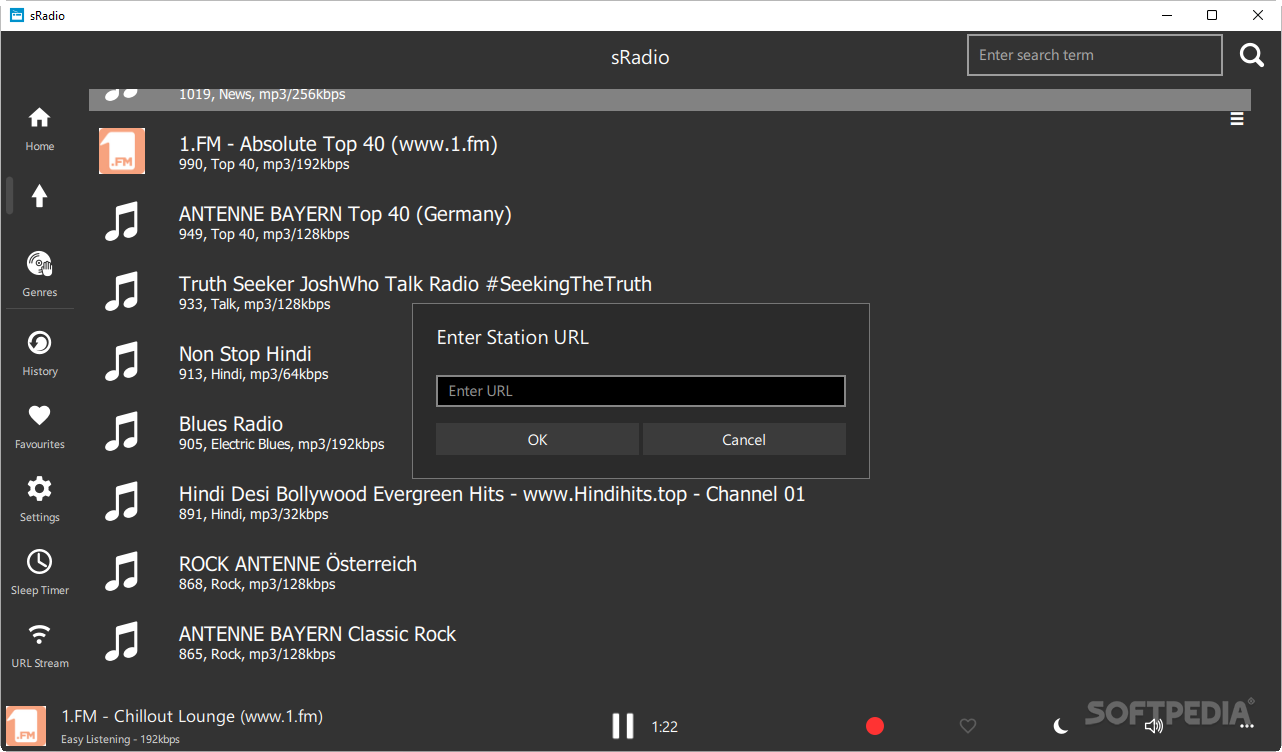
Task: Click music note beside Blues Radio
Action: 122,431
